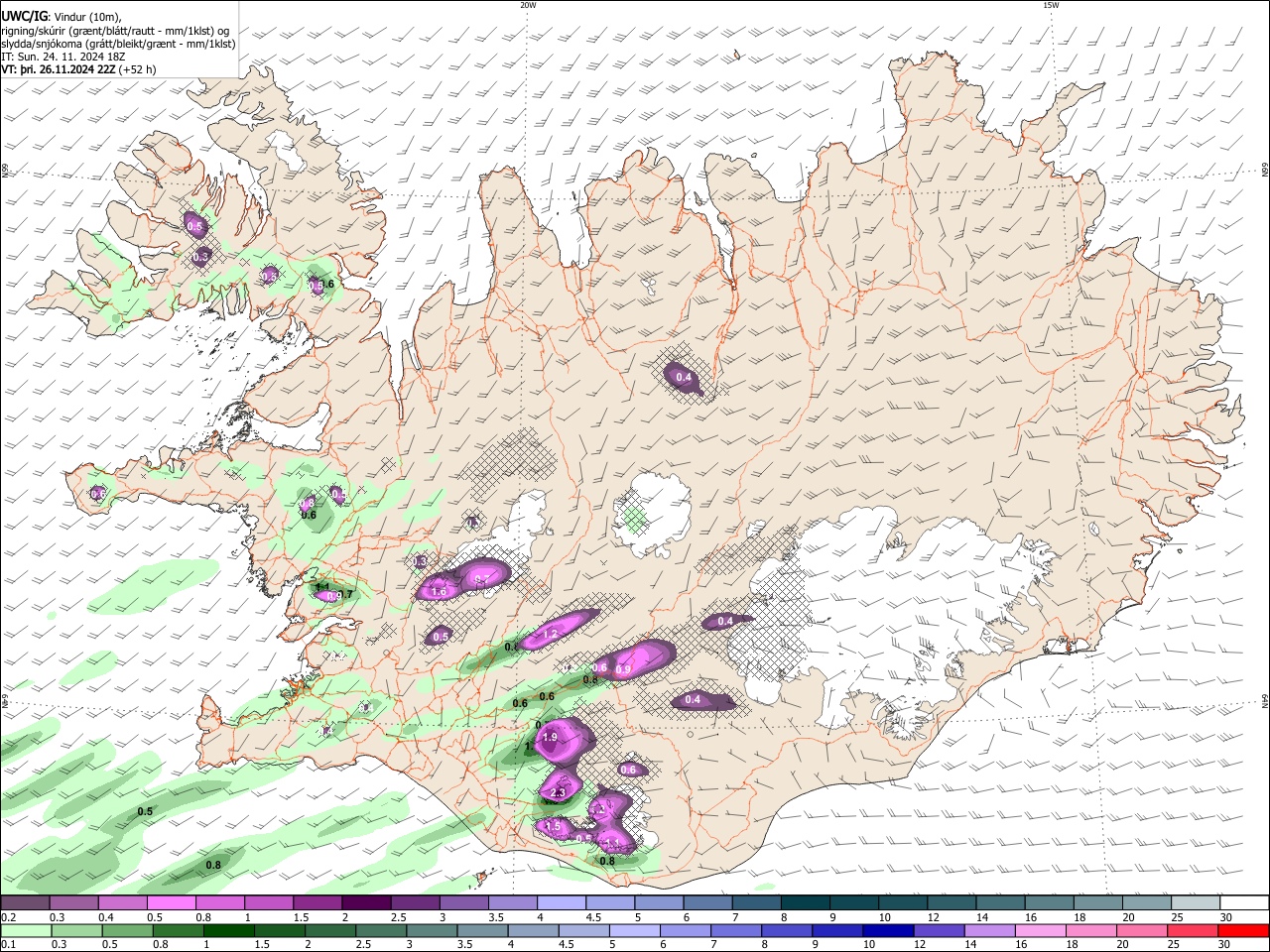Click the '1.9' precipitation value on the map
The width and height of the screenshot is (1270, 952).
click(550, 738)
